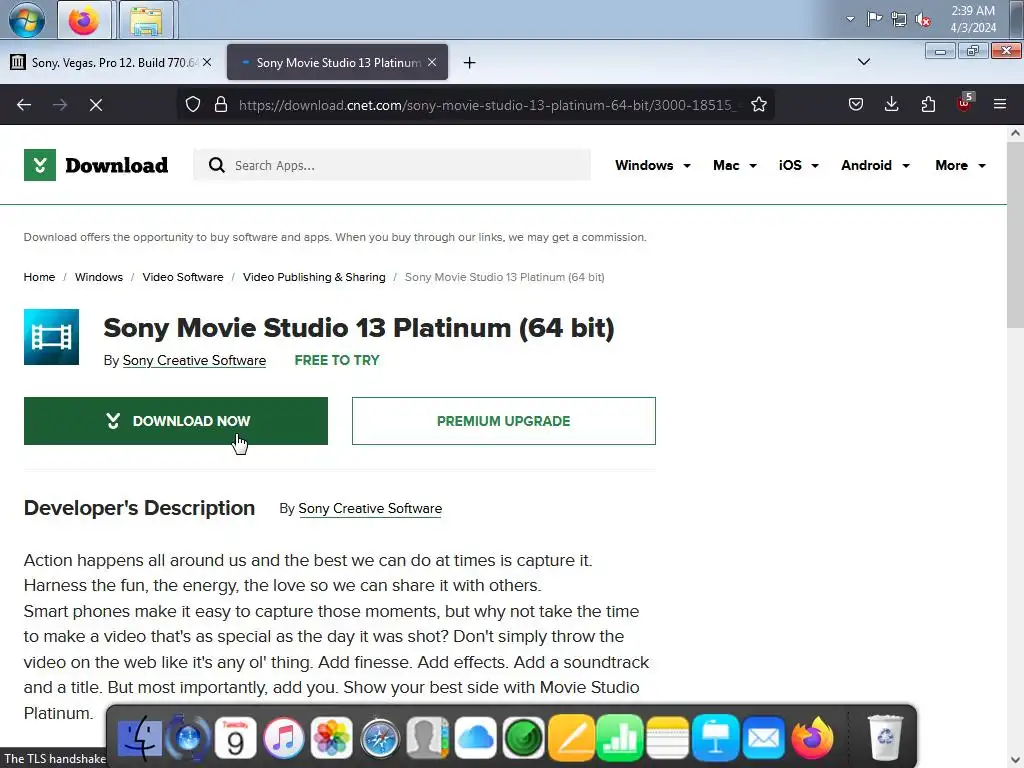Viewport: 1024px width, 768px height.
Task: Click the search magnifier icon
Action: coord(216,165)
